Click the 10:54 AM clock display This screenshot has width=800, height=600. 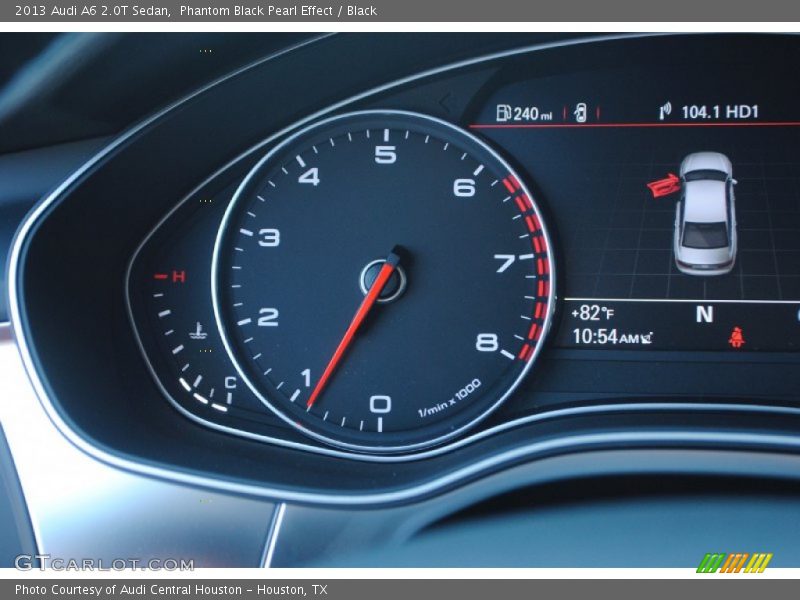[605, 337]
